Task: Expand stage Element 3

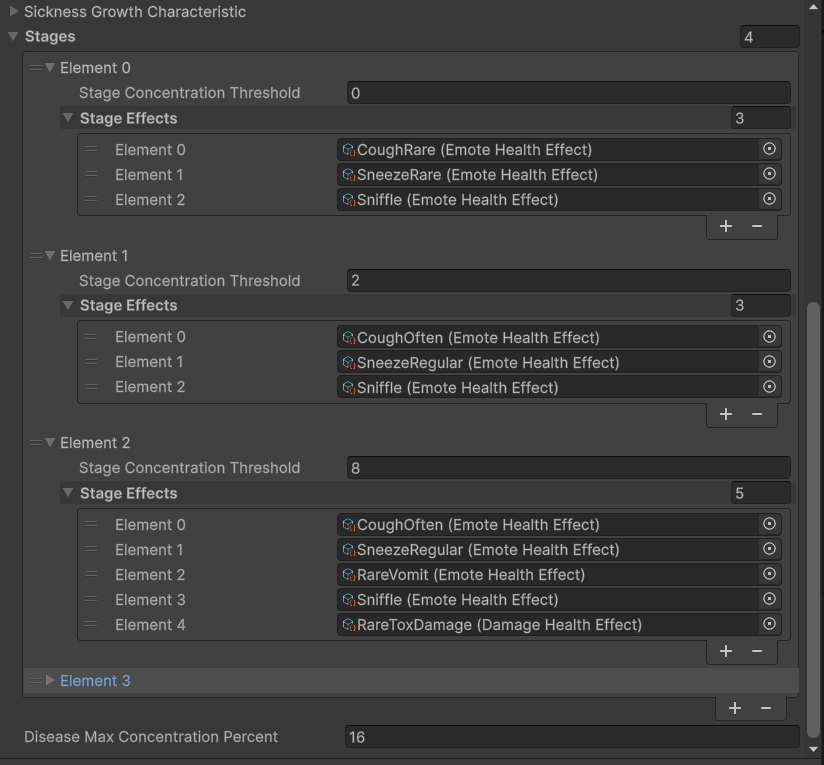Action: (50, 680)
